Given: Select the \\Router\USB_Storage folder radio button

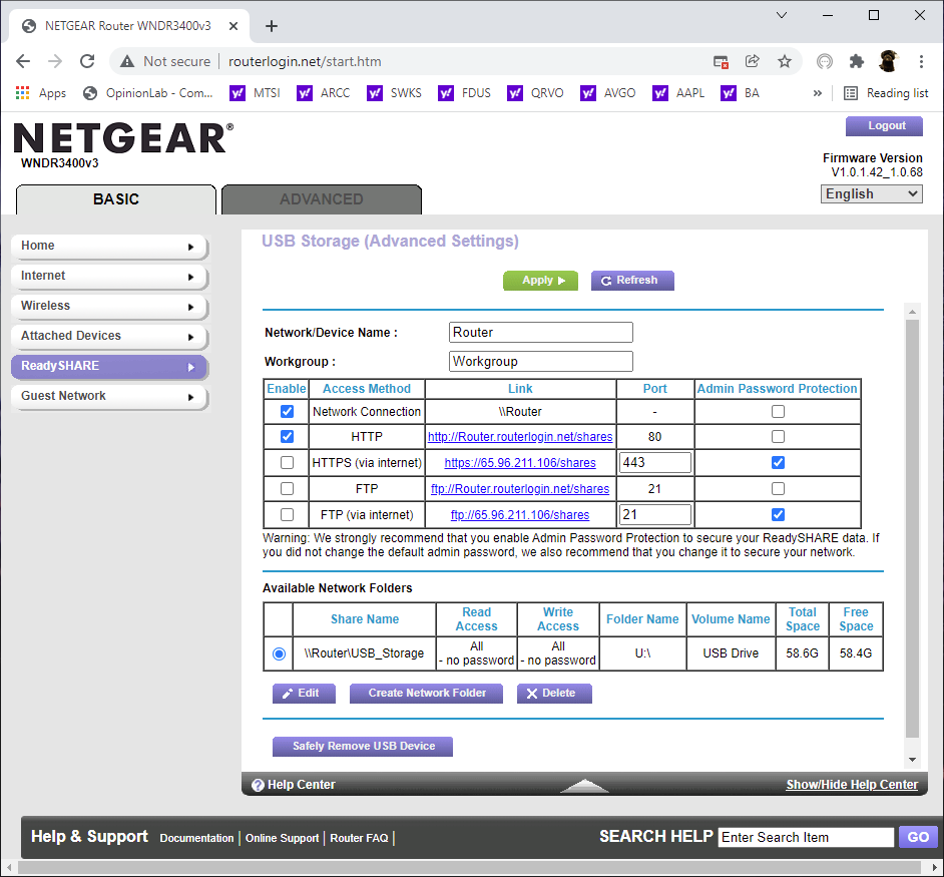Looking at the screenshot, I should click(x=279, y=654).
